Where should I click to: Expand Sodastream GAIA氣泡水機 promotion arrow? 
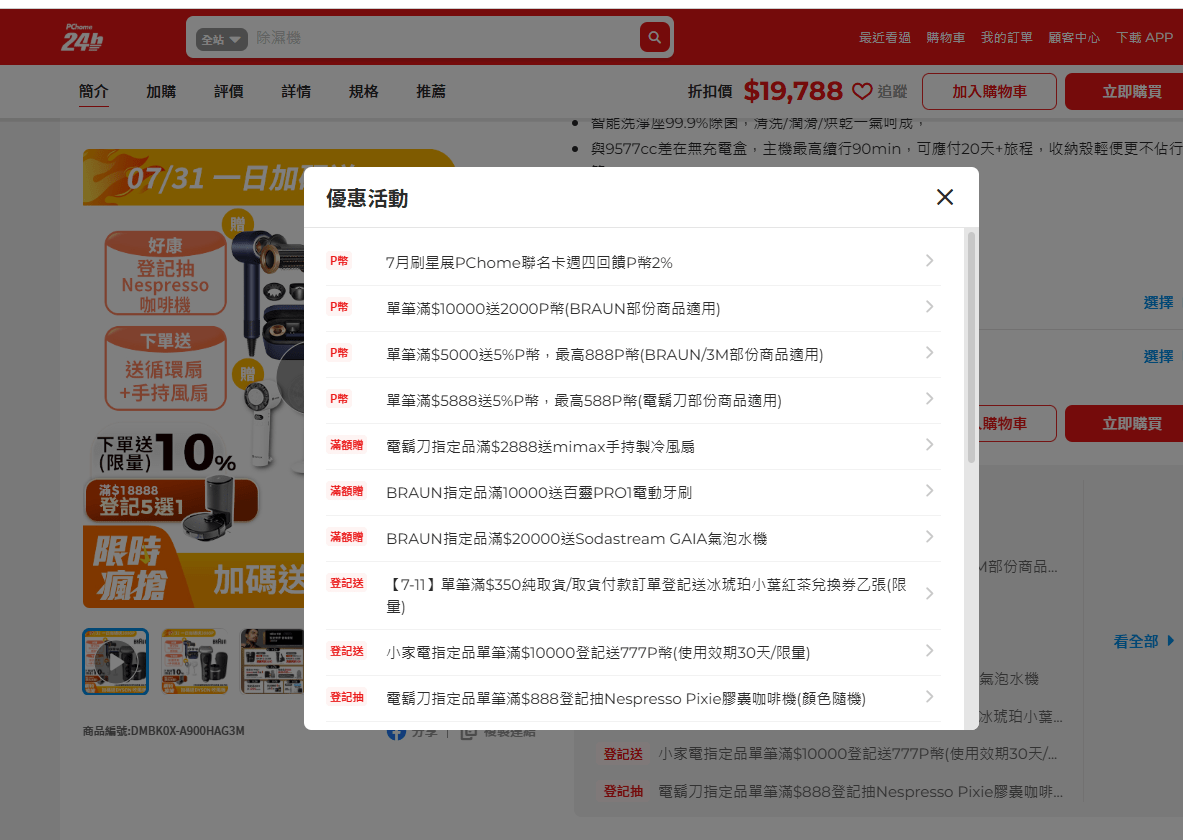click(x=930, y=537)
